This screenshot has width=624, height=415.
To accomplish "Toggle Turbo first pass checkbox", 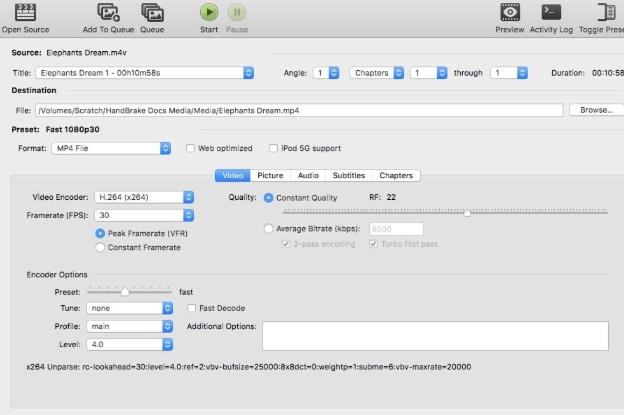I will click(373, 244).
